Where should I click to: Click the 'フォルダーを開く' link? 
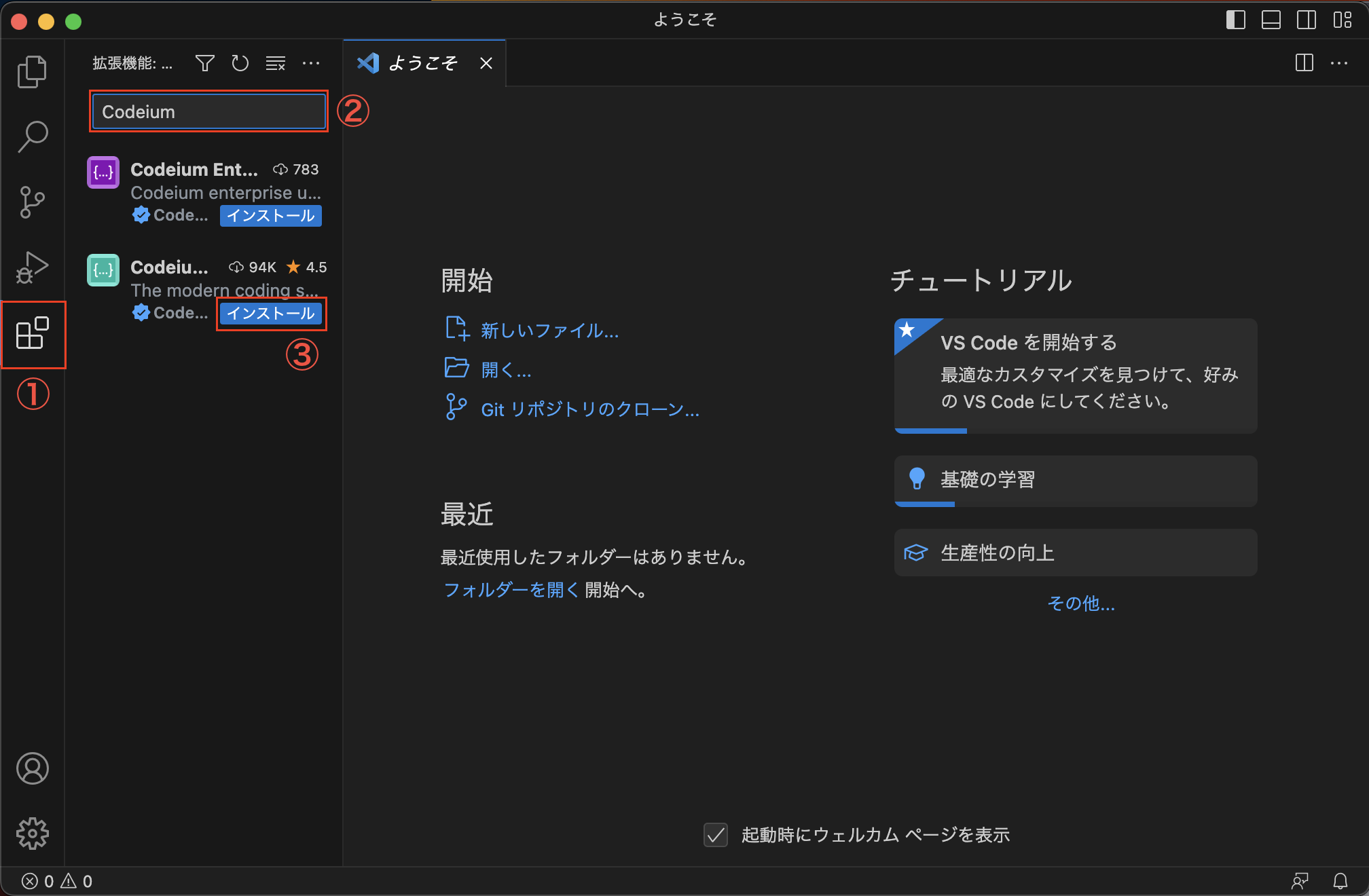pos(510,590)
